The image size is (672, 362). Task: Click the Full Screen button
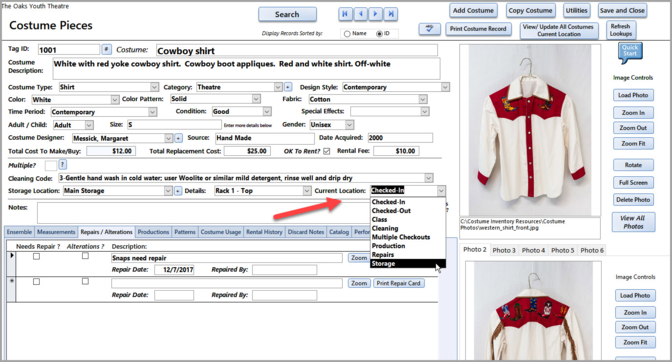[633, 182]
